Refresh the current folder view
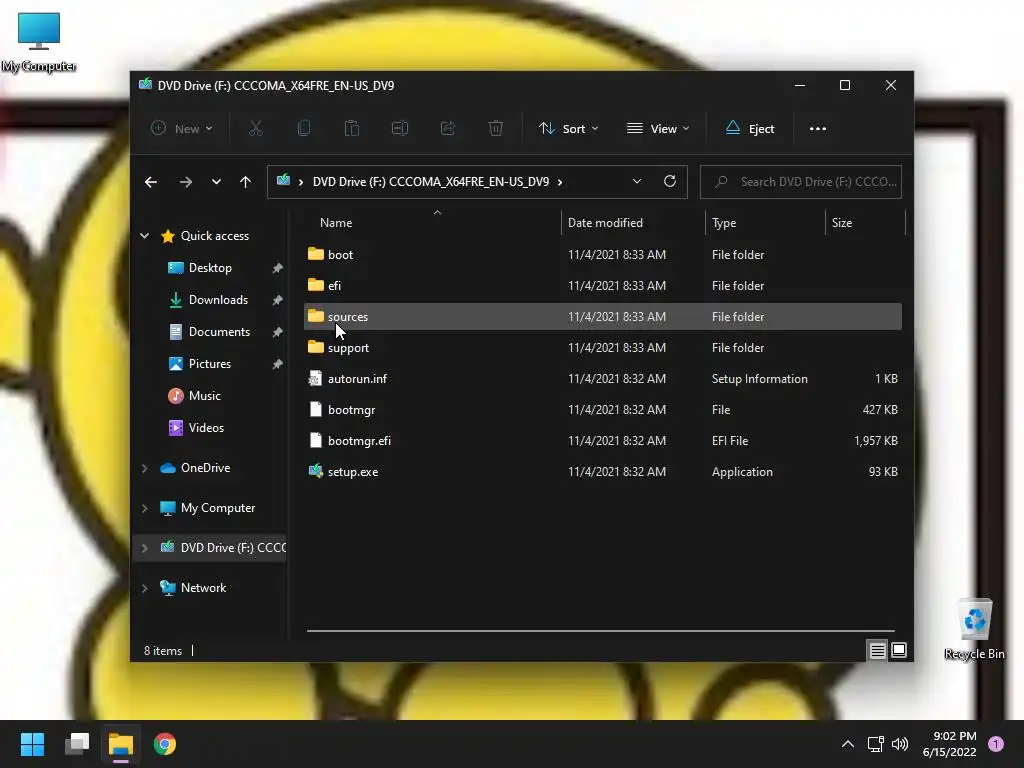Image resolution: width=1024 pixels, height=768 pixels. coord(670,182)
